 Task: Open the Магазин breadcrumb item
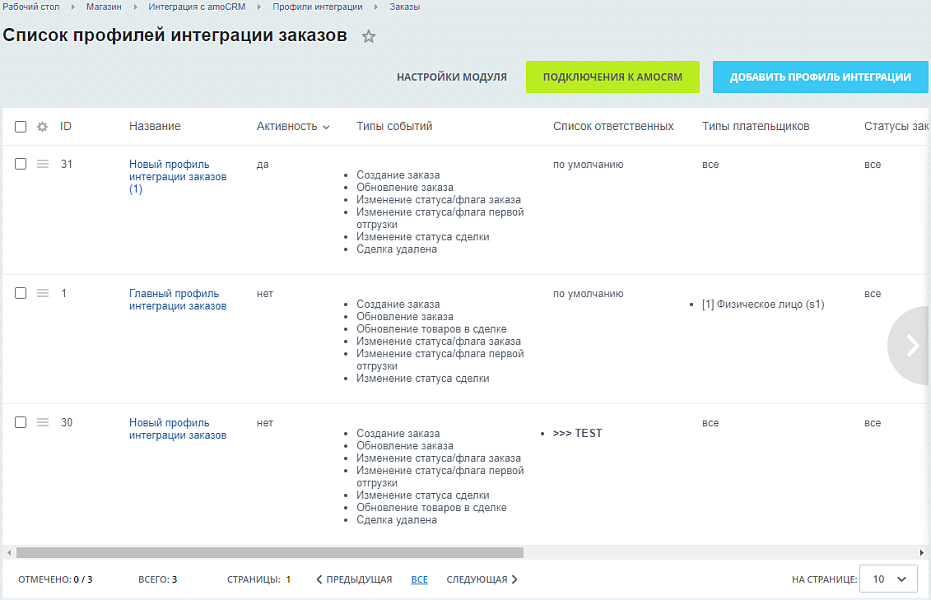coord(96,8)
